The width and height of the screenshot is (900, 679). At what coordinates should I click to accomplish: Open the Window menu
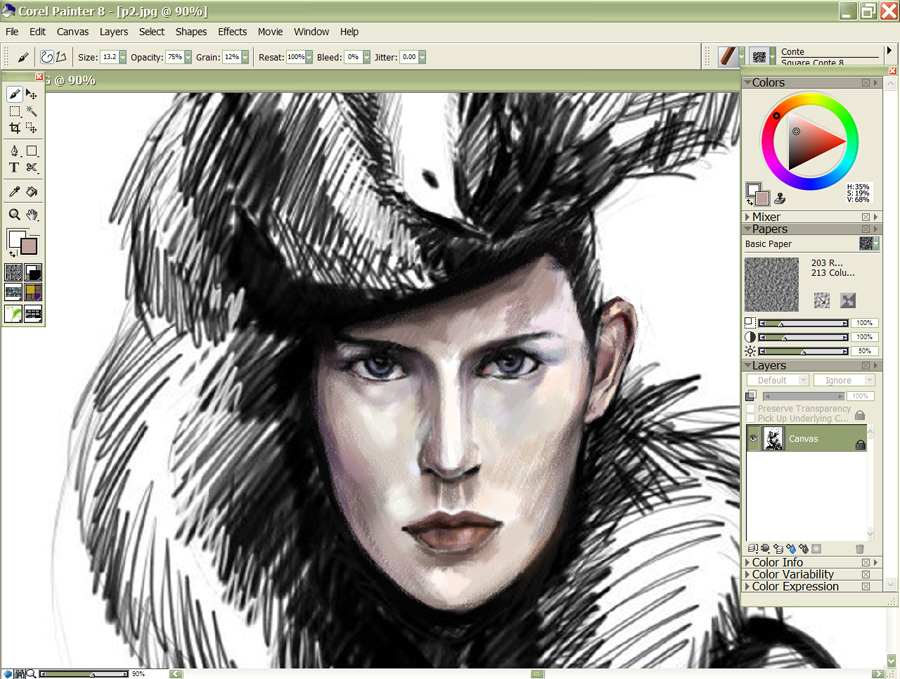point(311,32)
